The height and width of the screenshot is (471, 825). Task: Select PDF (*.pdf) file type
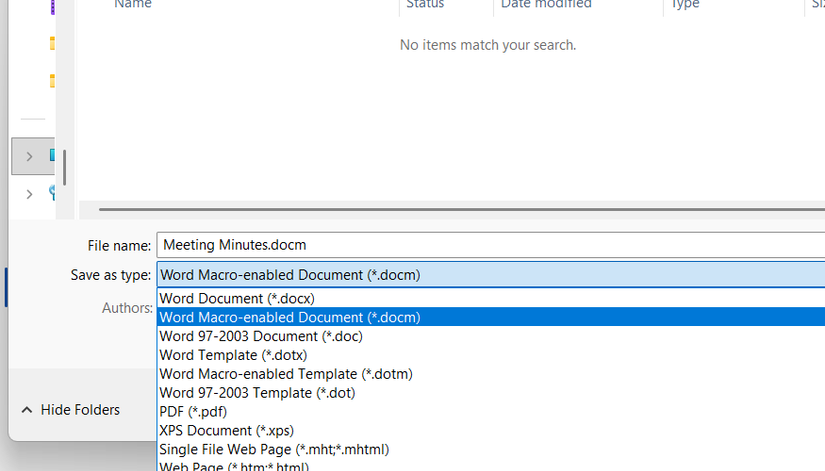coord(491,412)
